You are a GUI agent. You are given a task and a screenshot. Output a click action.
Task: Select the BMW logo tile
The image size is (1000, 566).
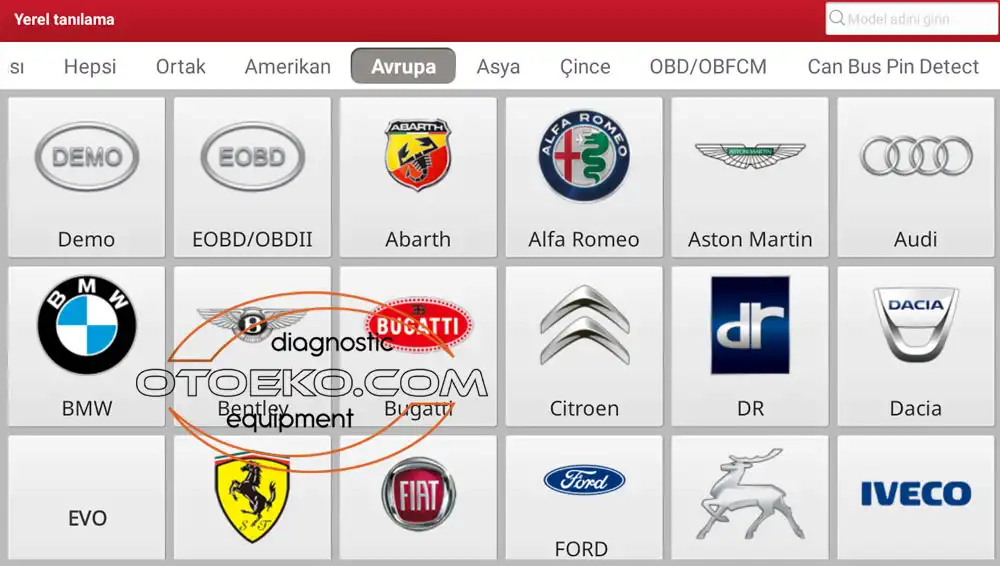pos(86,346)
